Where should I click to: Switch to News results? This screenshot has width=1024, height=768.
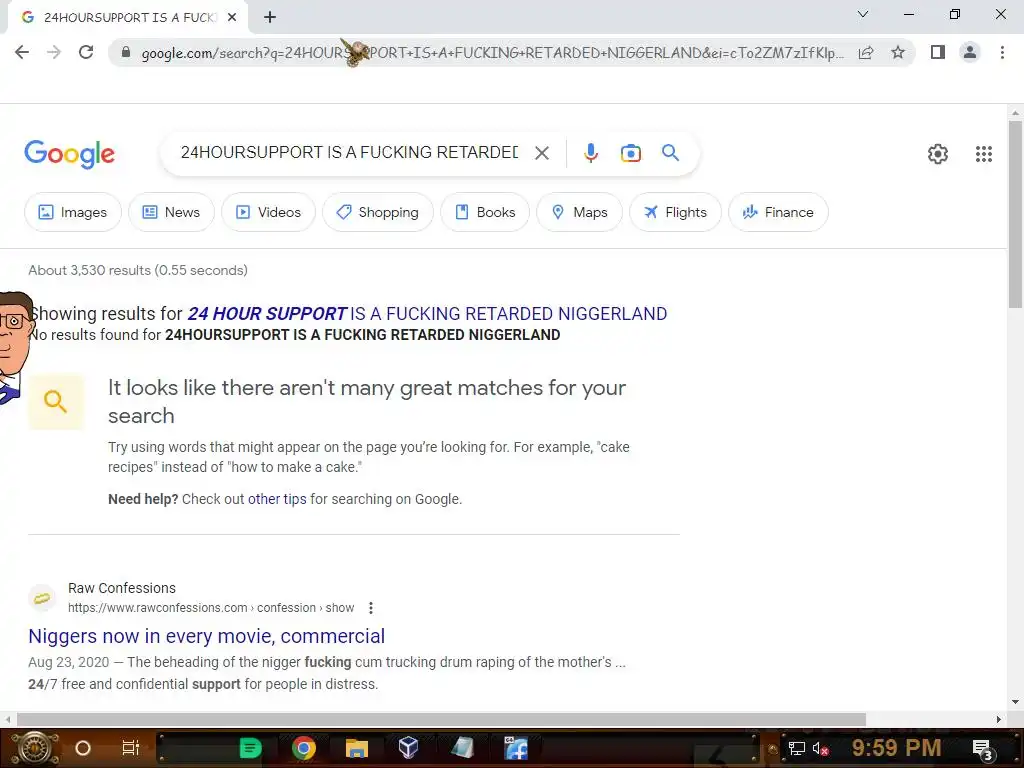click(171, 212)
